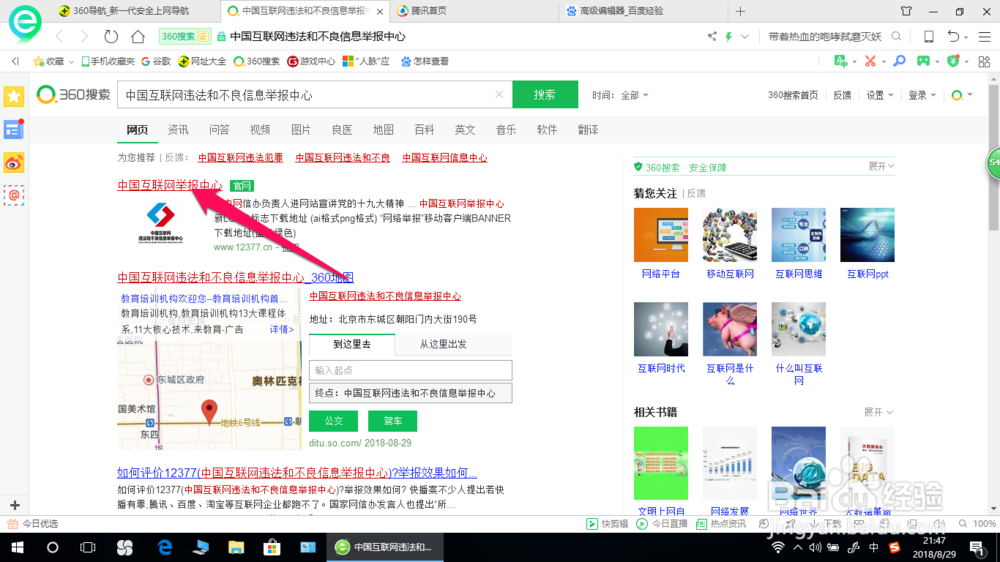This screenshot has height=562, width=1000.
Task: Open the favorites star in sidebar
Action: coord(14,96)
